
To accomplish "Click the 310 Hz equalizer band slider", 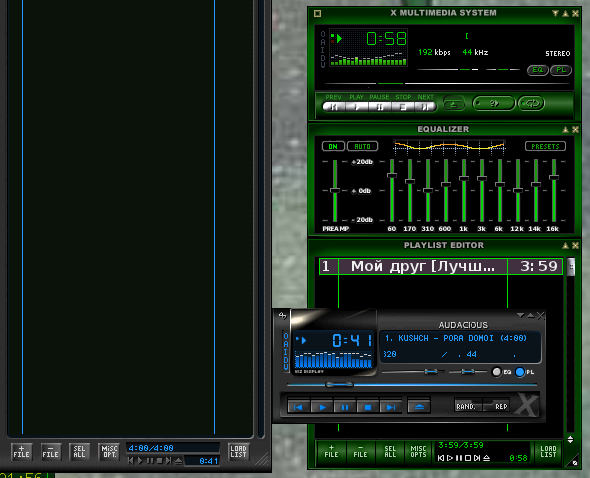I will 428,190.
